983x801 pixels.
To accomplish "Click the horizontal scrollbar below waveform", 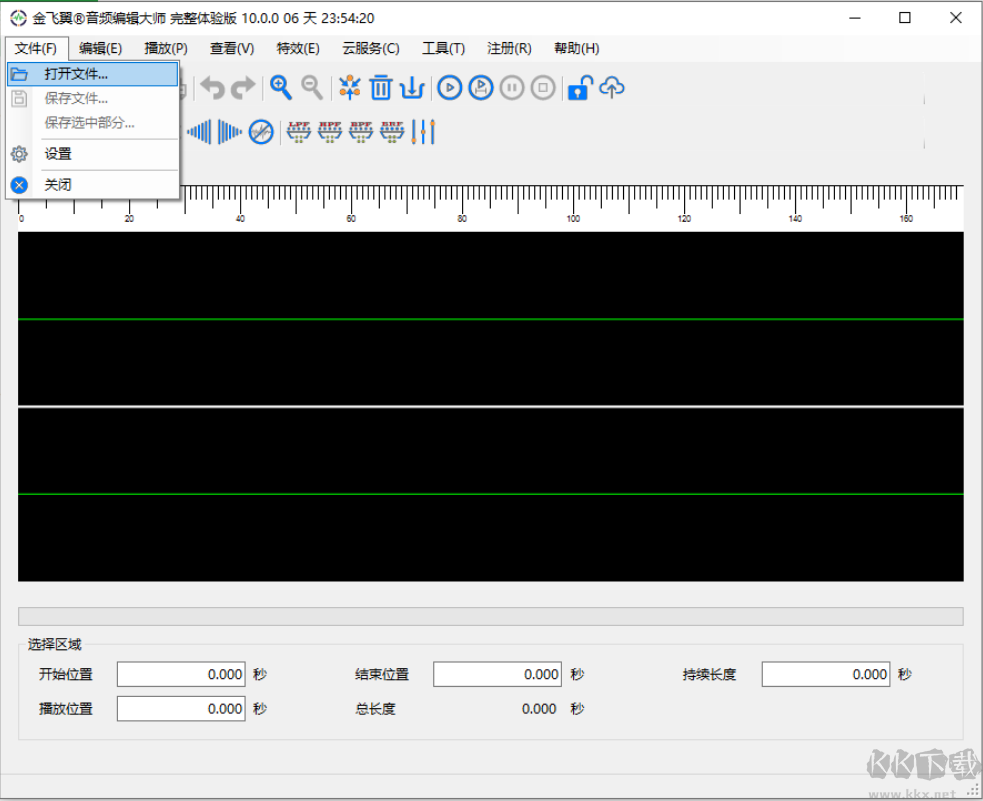I will [x=490, y=616].
